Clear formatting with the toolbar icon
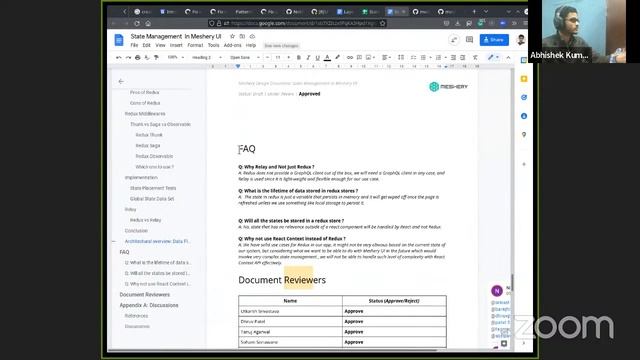The image size is (640, 360). (475, 58)
